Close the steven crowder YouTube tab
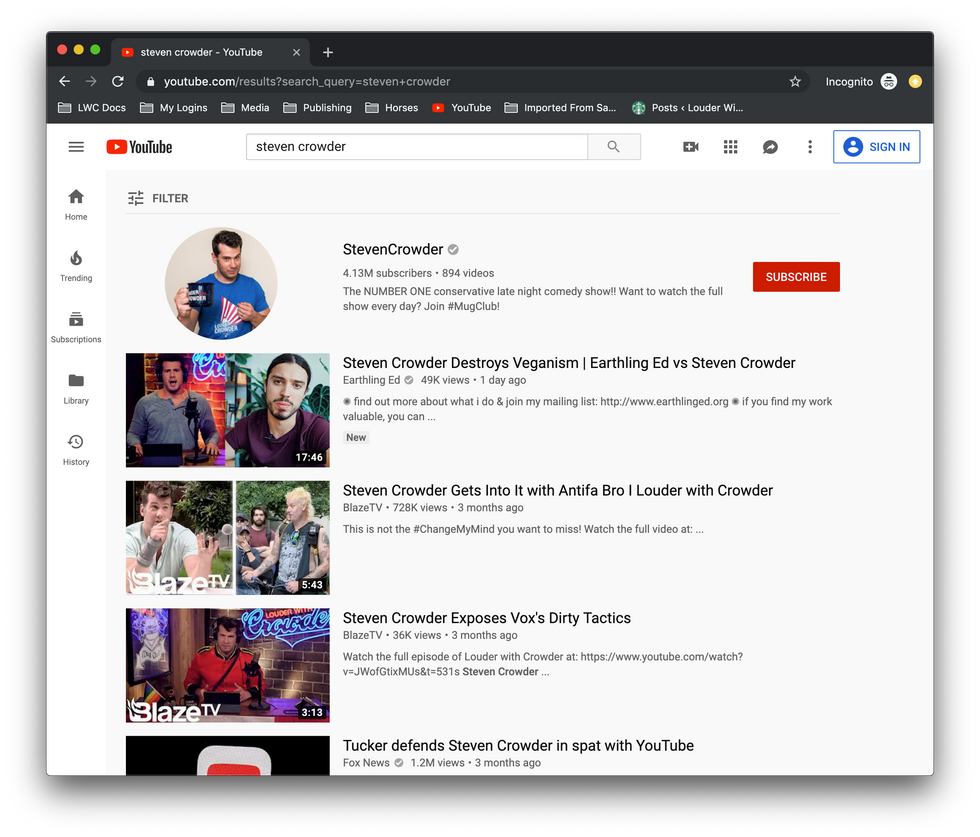980x837 pixels. [296, 53]
